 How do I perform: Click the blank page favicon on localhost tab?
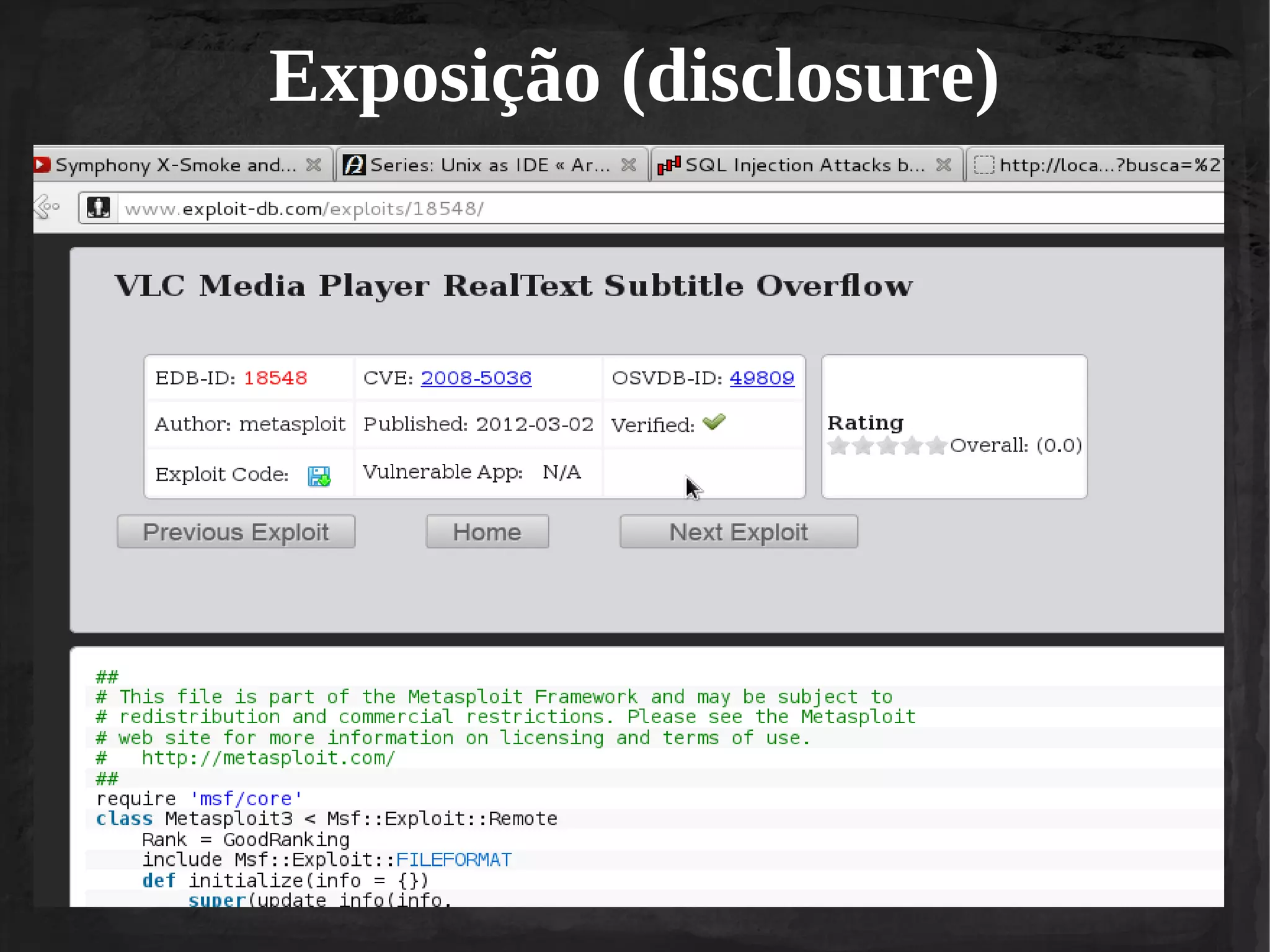[984, 165]
